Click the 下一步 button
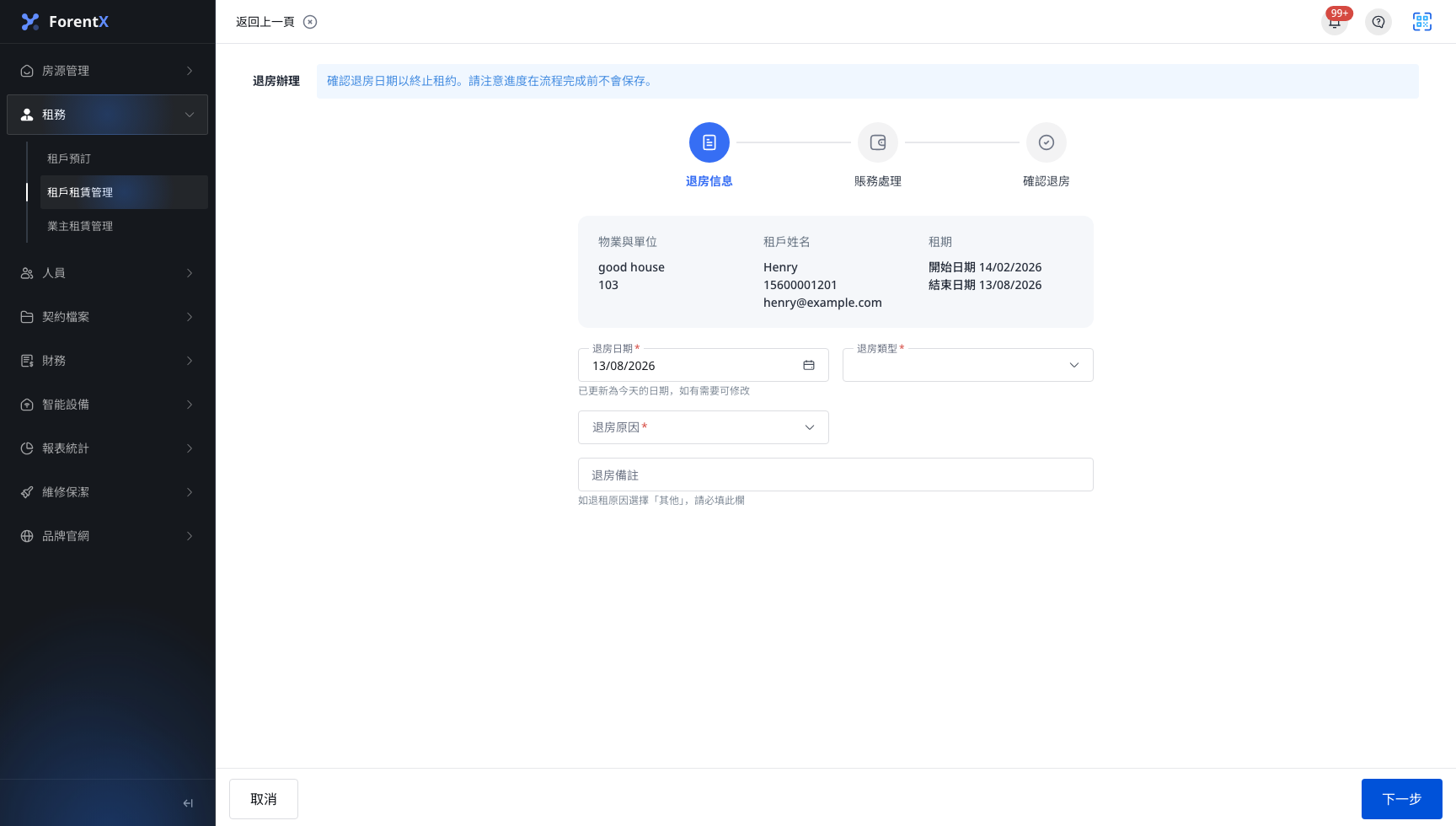The height and width of the screenshot is (826, 1456). point(1402,799)
